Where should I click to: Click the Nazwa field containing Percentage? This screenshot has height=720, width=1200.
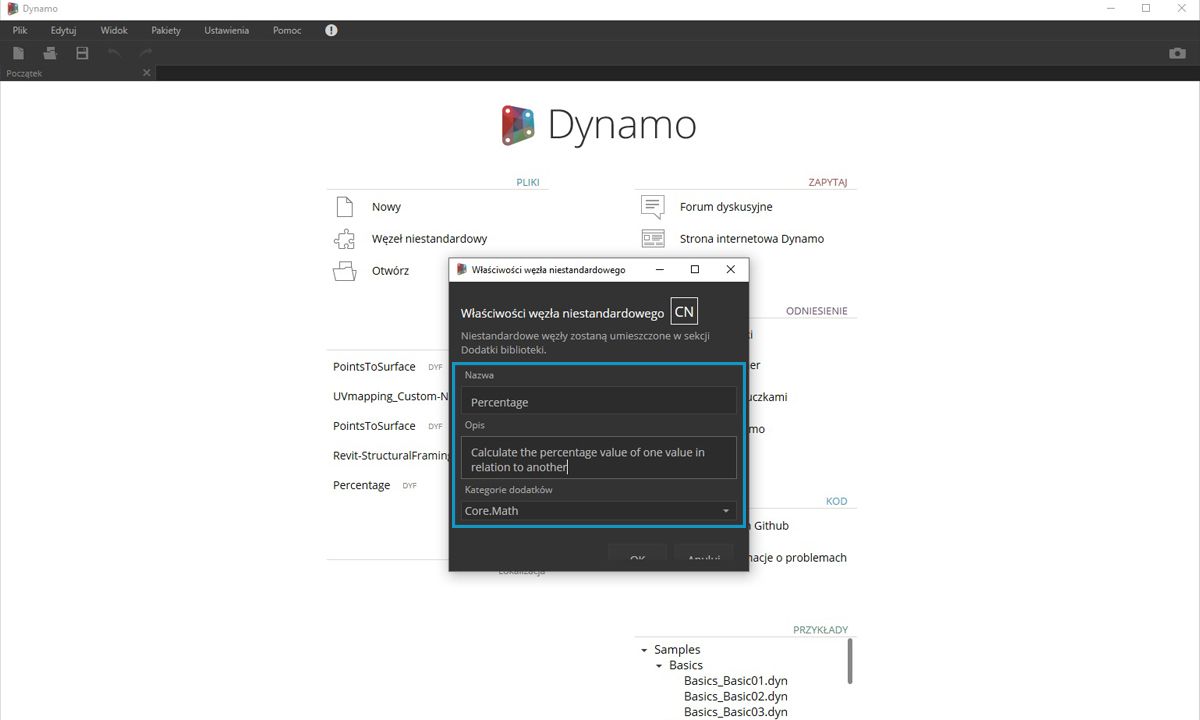tap(598, 401)
